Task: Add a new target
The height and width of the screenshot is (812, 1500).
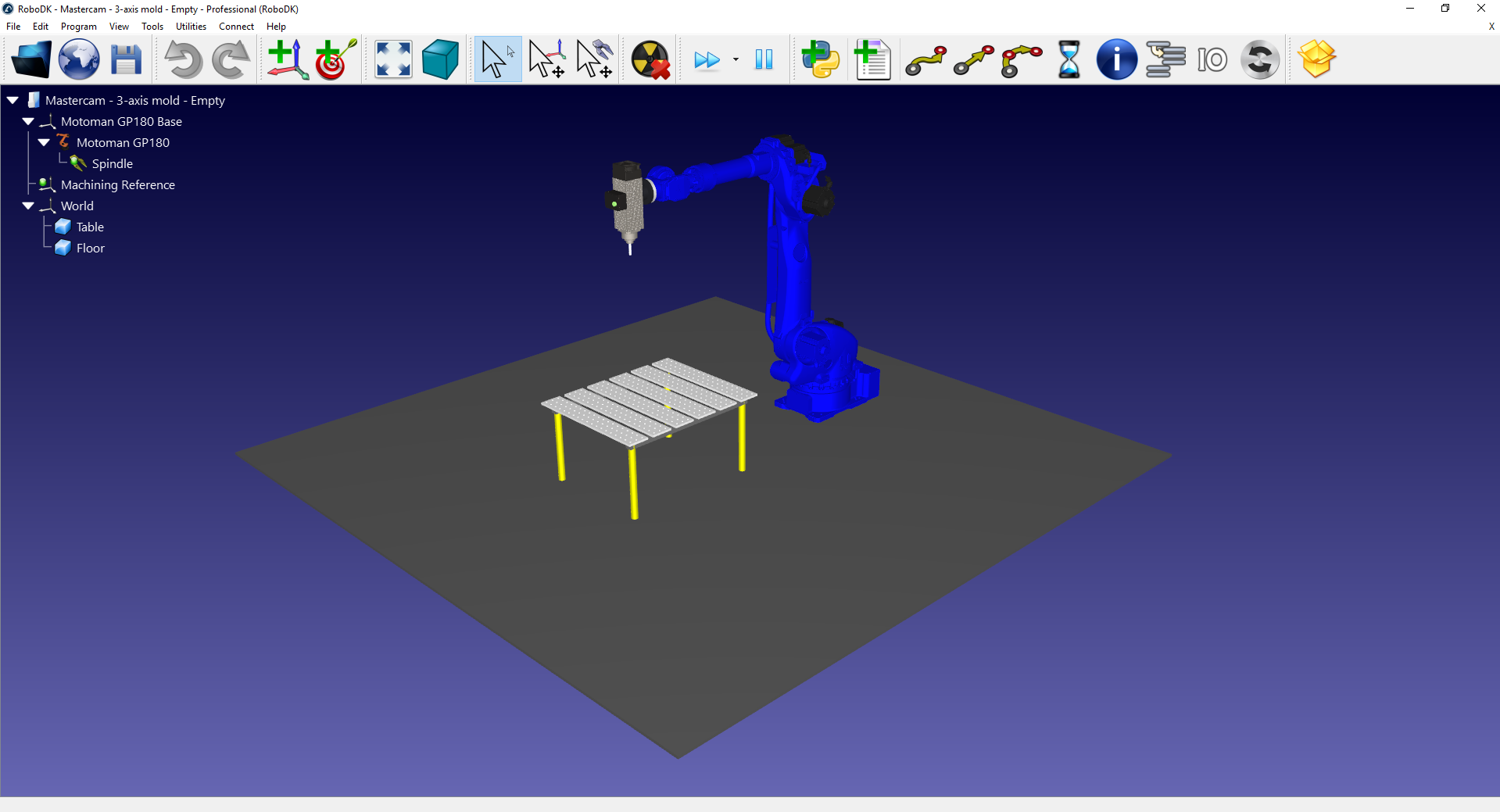Action: tap(335, 59)
